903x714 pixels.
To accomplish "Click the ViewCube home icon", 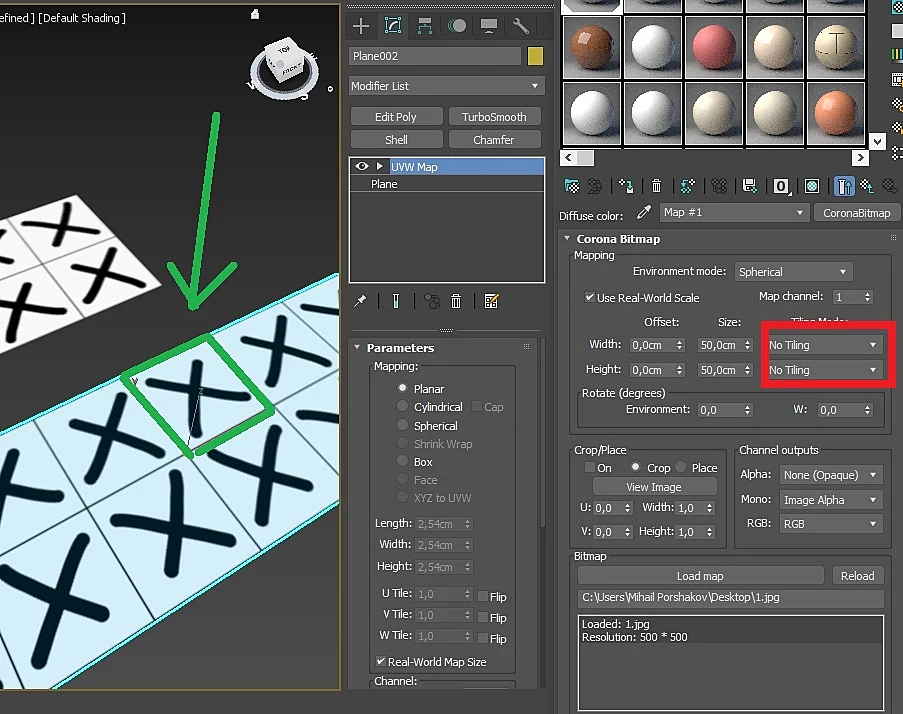I will [x=255, y=14].
